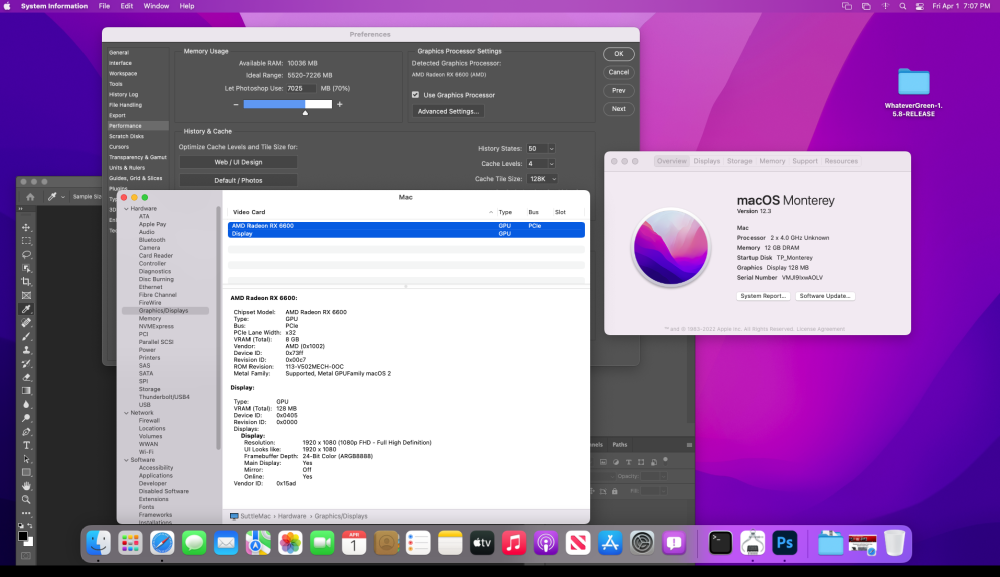Open the Scratch Disks preferences category
Viewport: 1000px width, 577px height.
(126, 136)
